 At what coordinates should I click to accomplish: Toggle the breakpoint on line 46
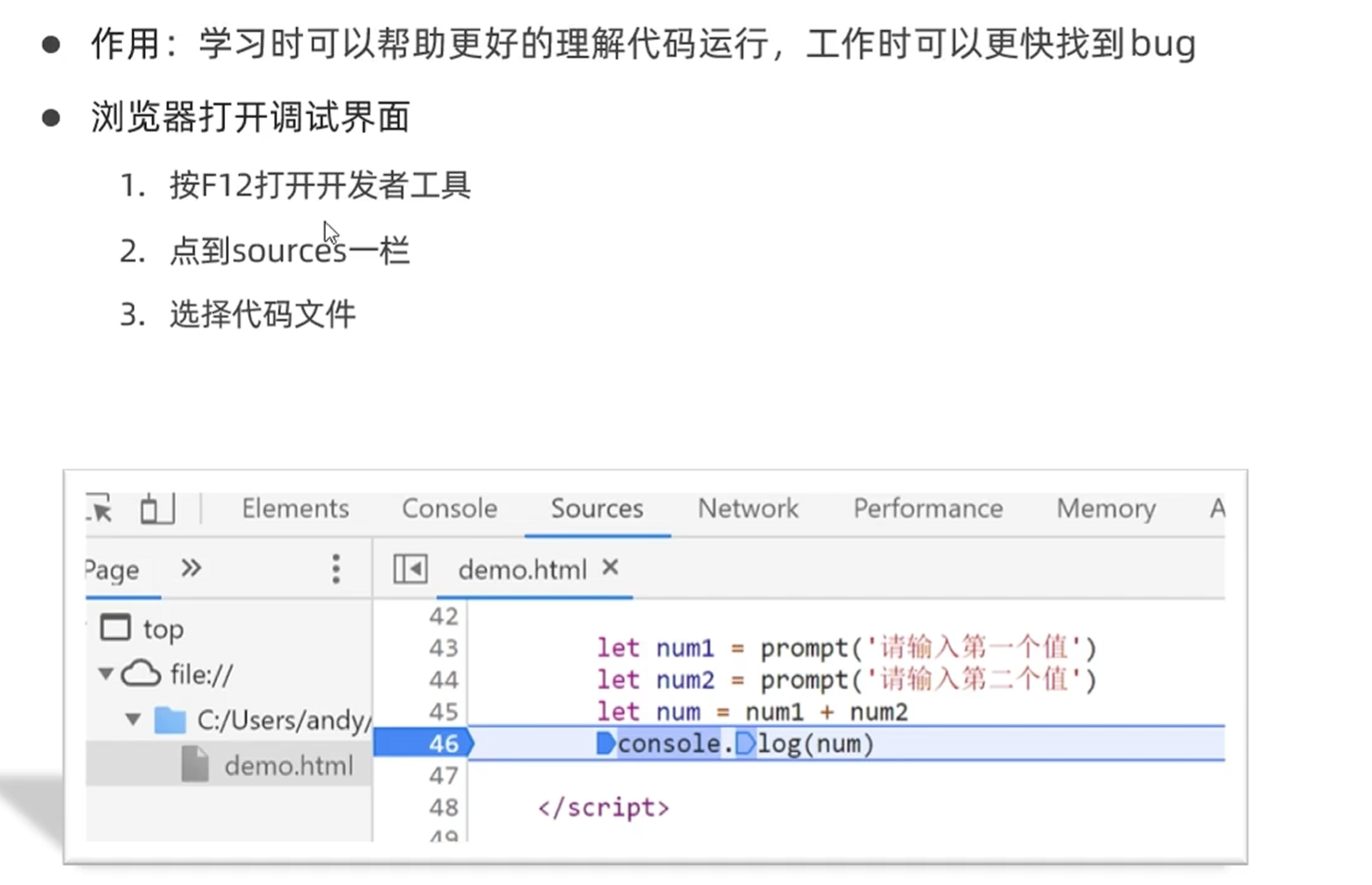pos(444,744)
